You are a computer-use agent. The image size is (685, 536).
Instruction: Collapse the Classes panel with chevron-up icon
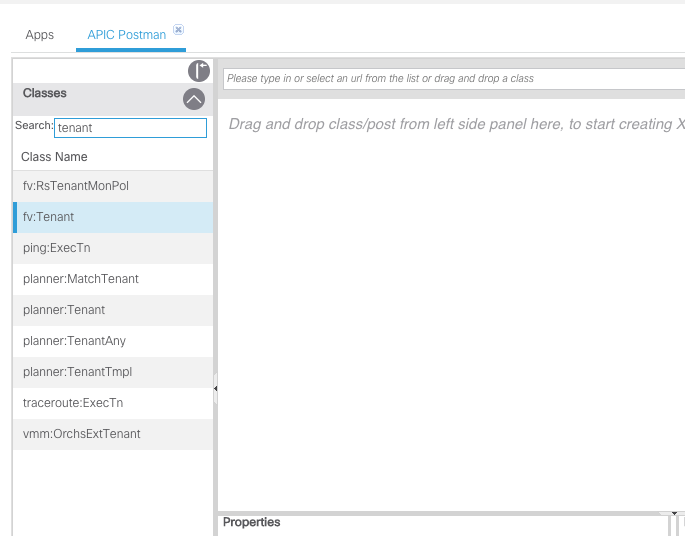click(194, 99)
